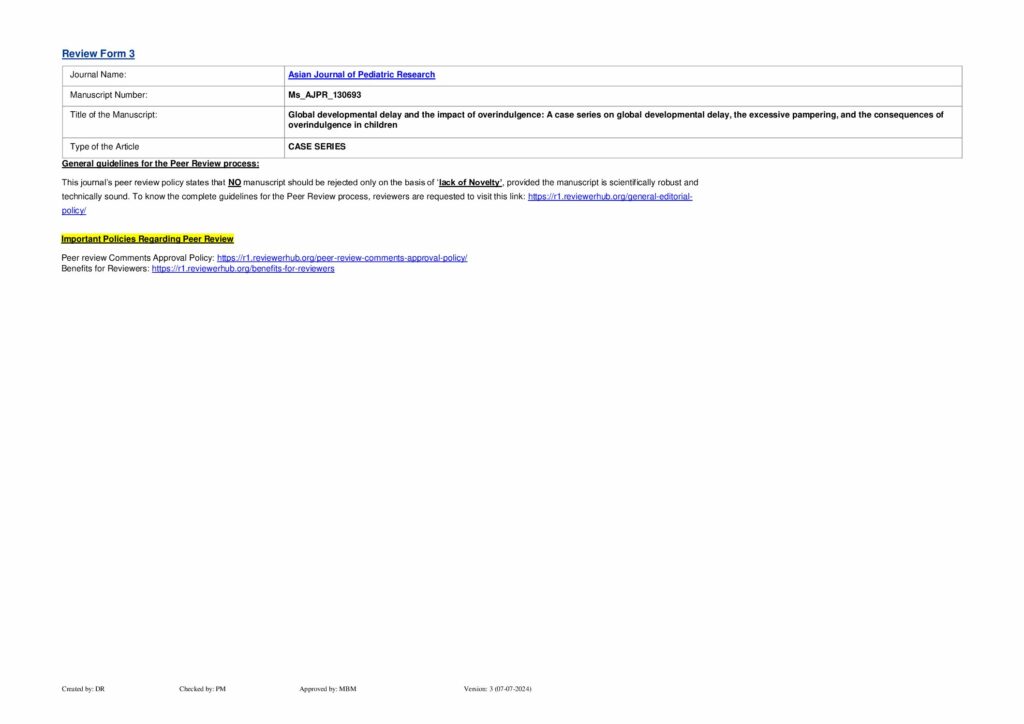Viewport: 1024px width, 724px height.
Task: Click 'Checked by: PM' in the footer
Action: point(202,689)
